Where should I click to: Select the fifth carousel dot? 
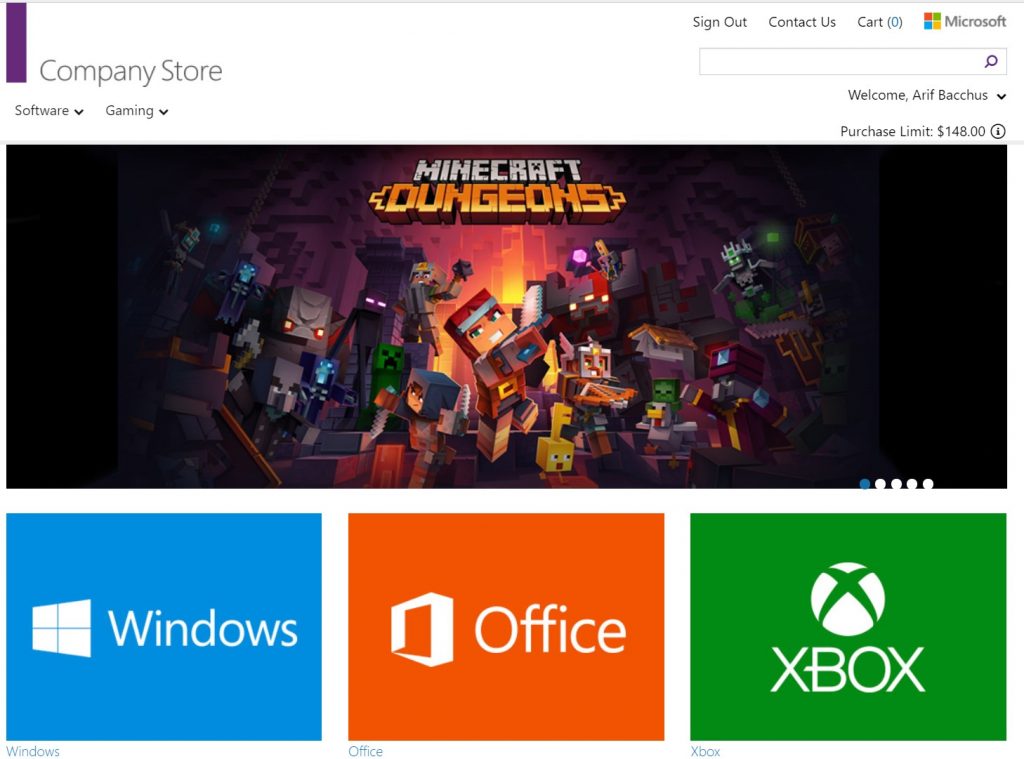click(928, 484)
